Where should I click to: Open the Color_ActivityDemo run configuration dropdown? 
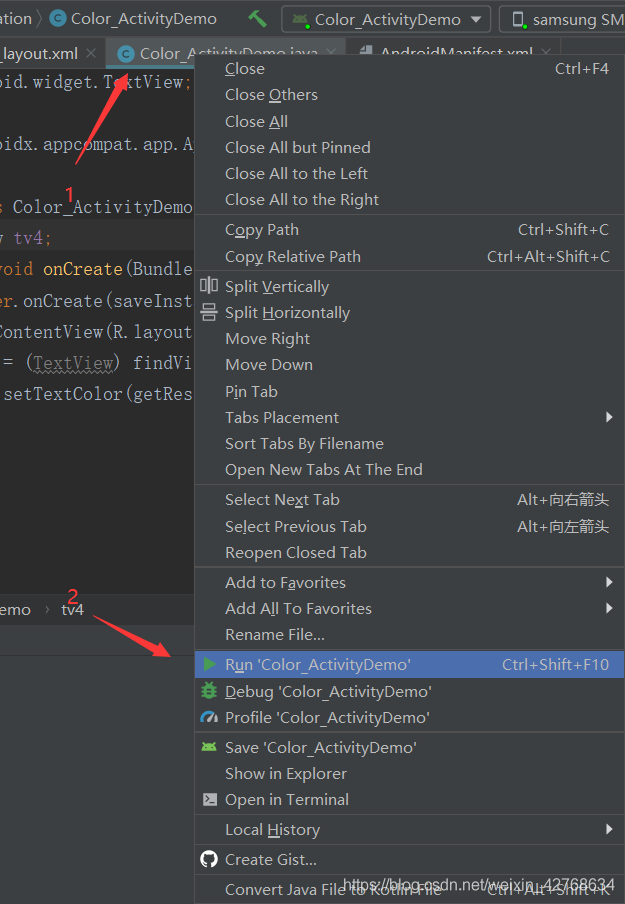(x=386, y=19)
